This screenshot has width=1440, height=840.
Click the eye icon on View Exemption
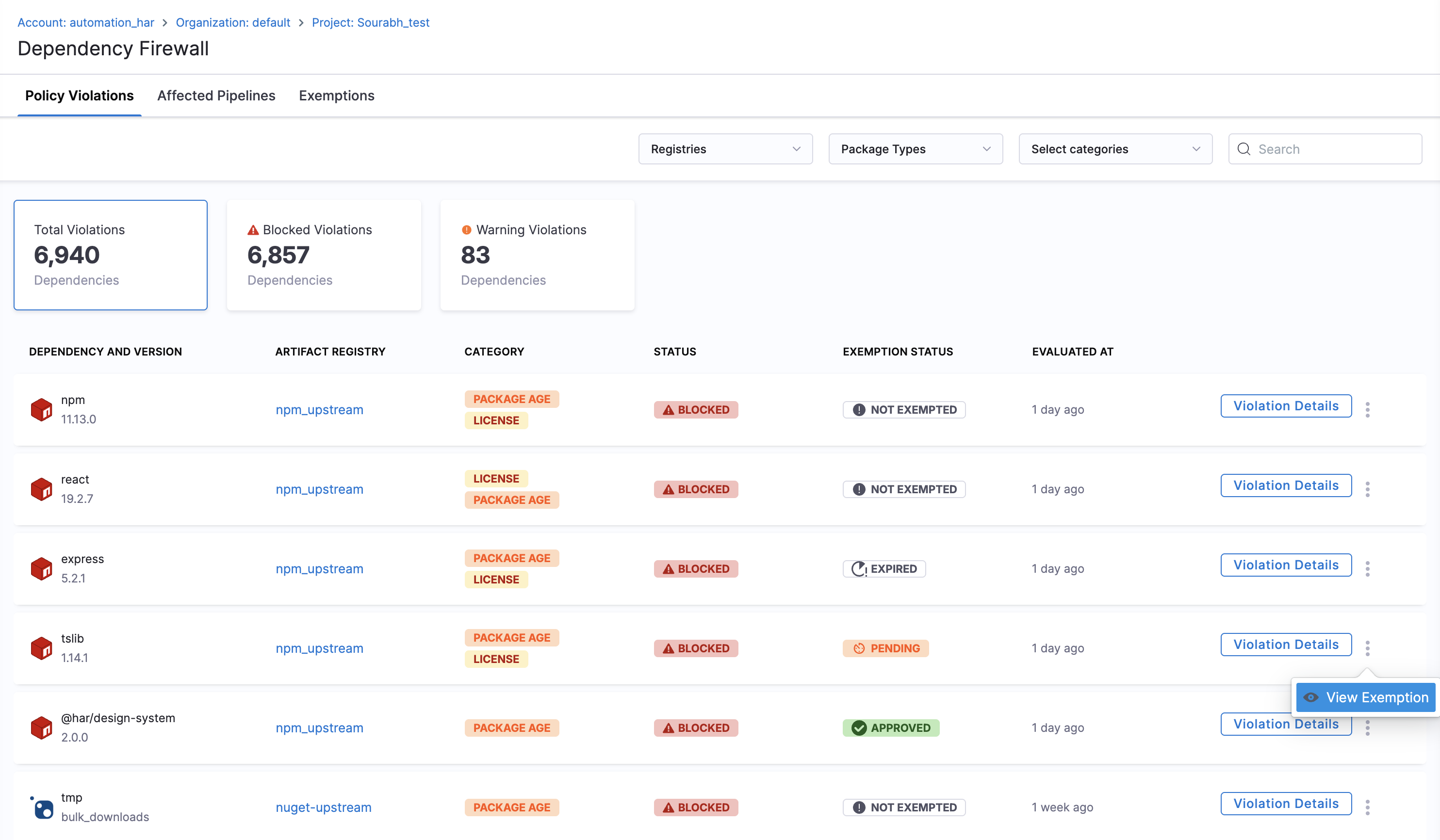1310,697
